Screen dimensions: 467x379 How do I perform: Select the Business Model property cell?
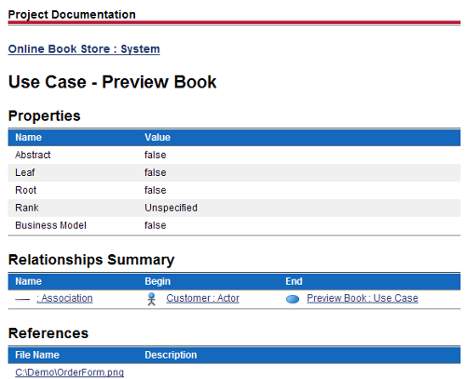[51, 226]
